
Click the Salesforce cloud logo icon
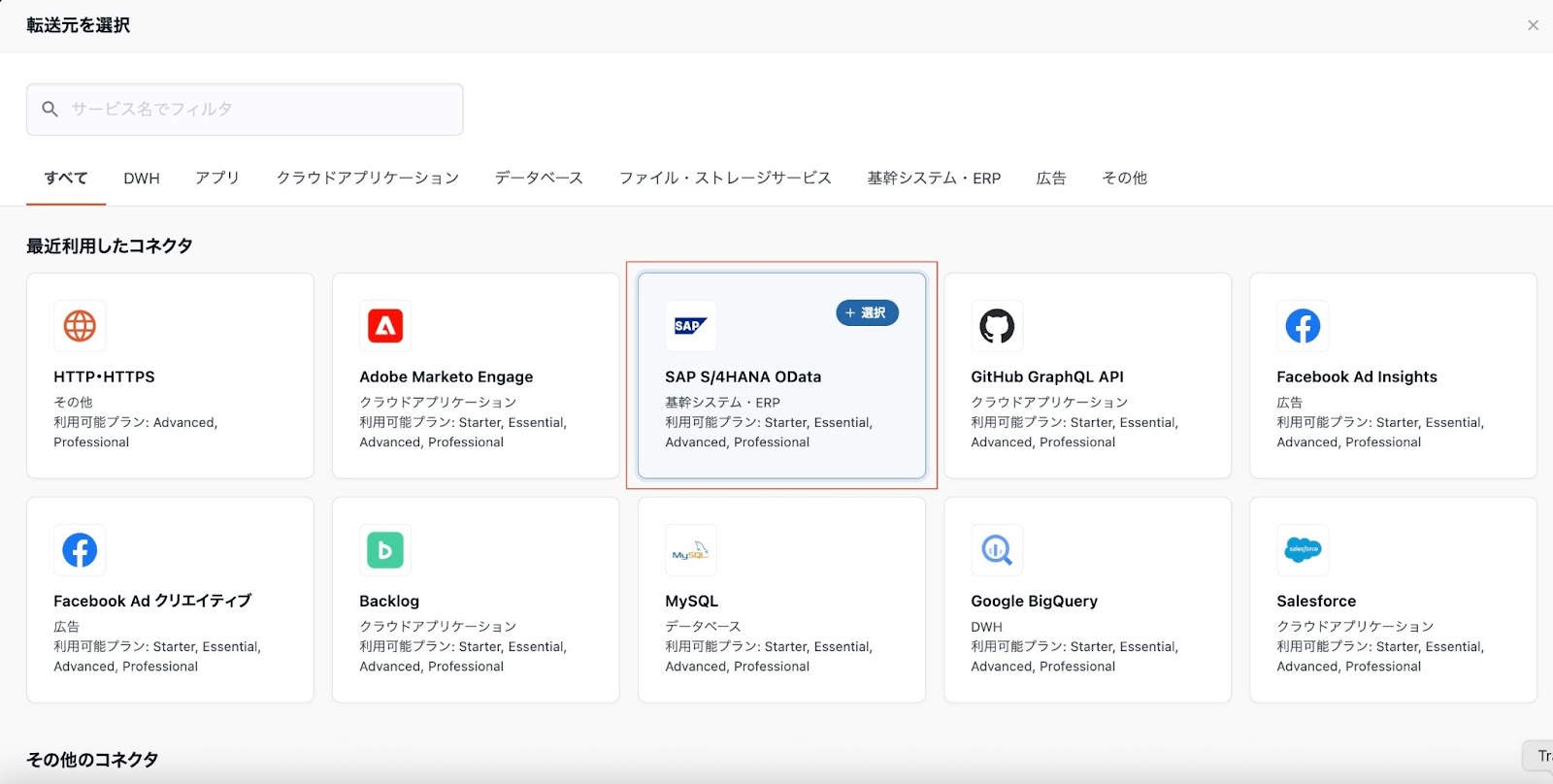coord(1303,550)
